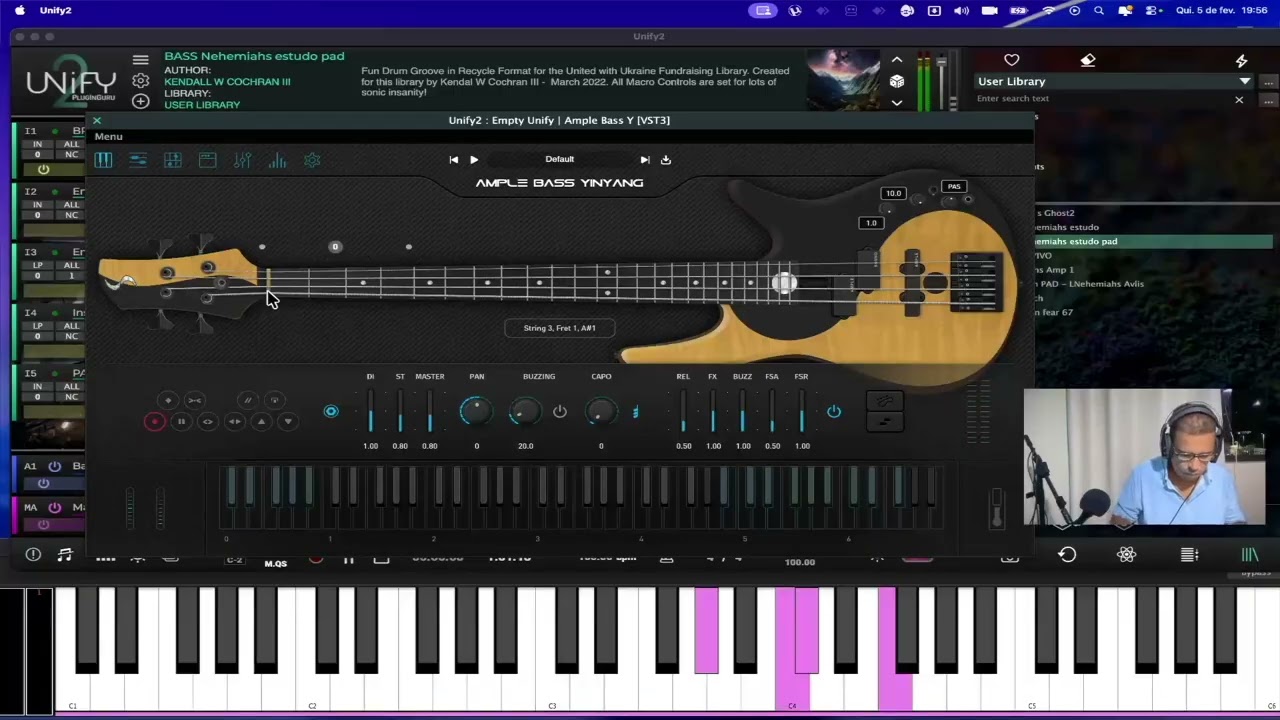Click the eraser clear-filters icon
This screenshot has height=720, width=1280.
(x=1088, y=60)
